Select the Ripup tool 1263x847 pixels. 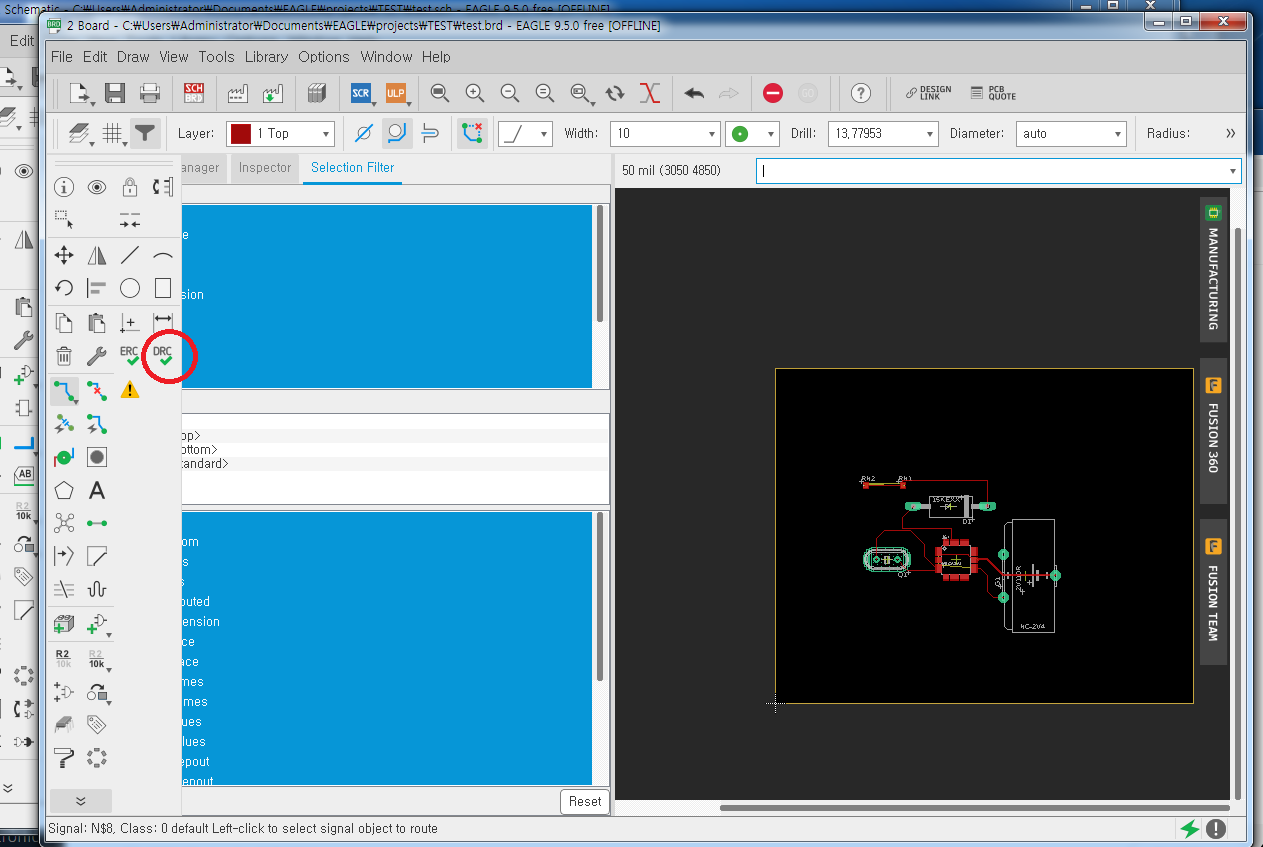coord(97,390)
